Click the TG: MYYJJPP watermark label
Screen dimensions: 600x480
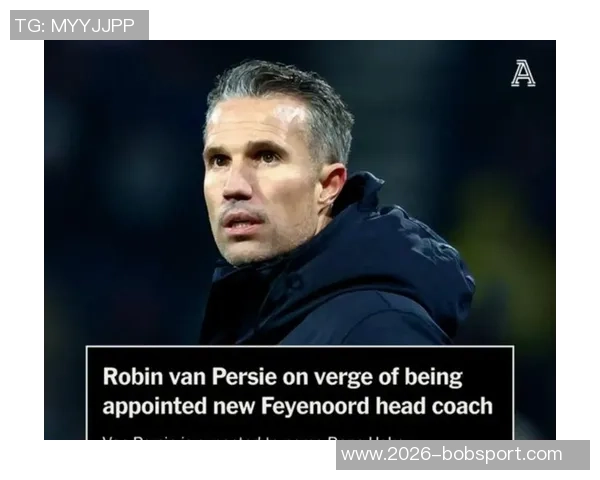tap(79, 25)
